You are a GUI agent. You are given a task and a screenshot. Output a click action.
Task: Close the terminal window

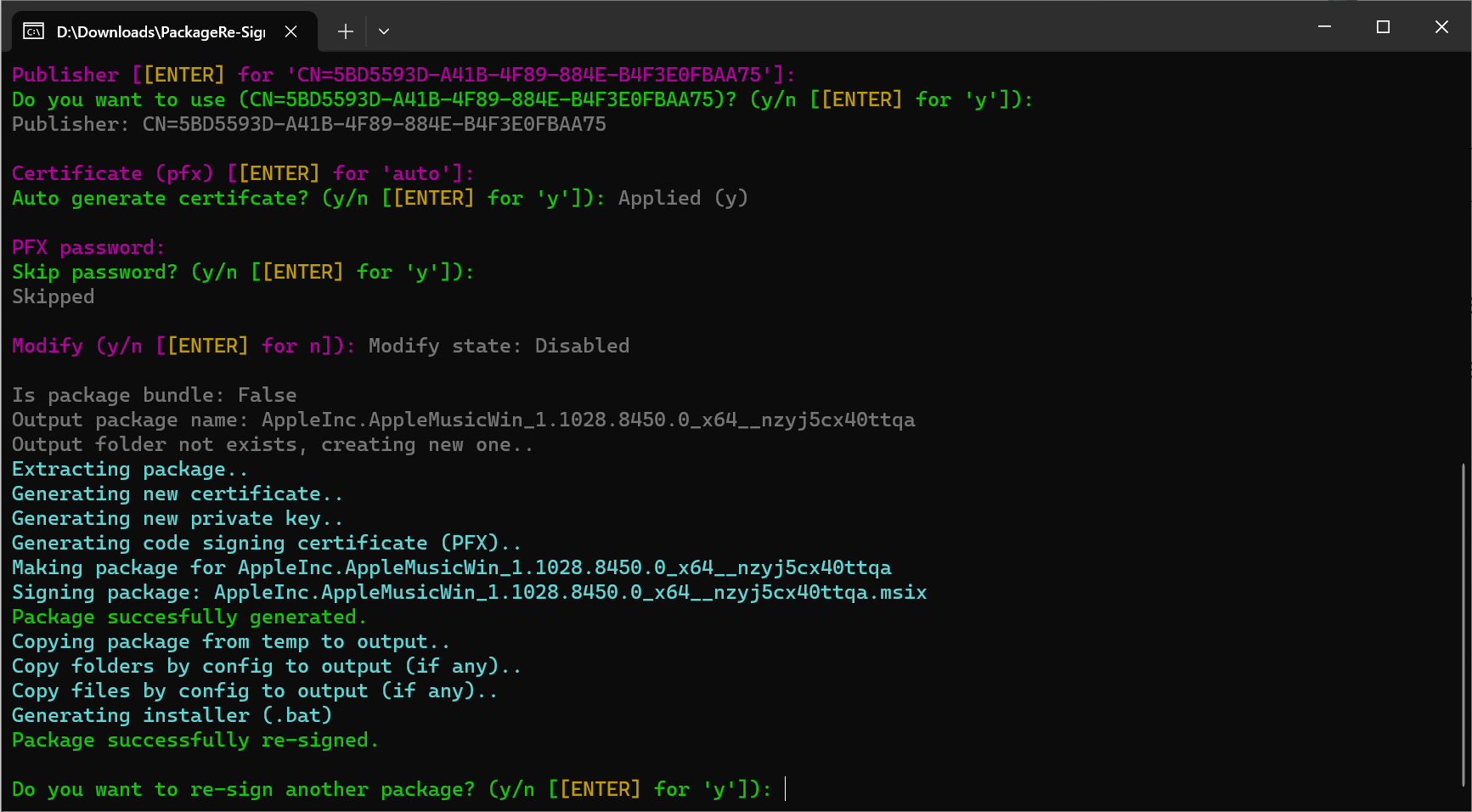coord(1441,27)
